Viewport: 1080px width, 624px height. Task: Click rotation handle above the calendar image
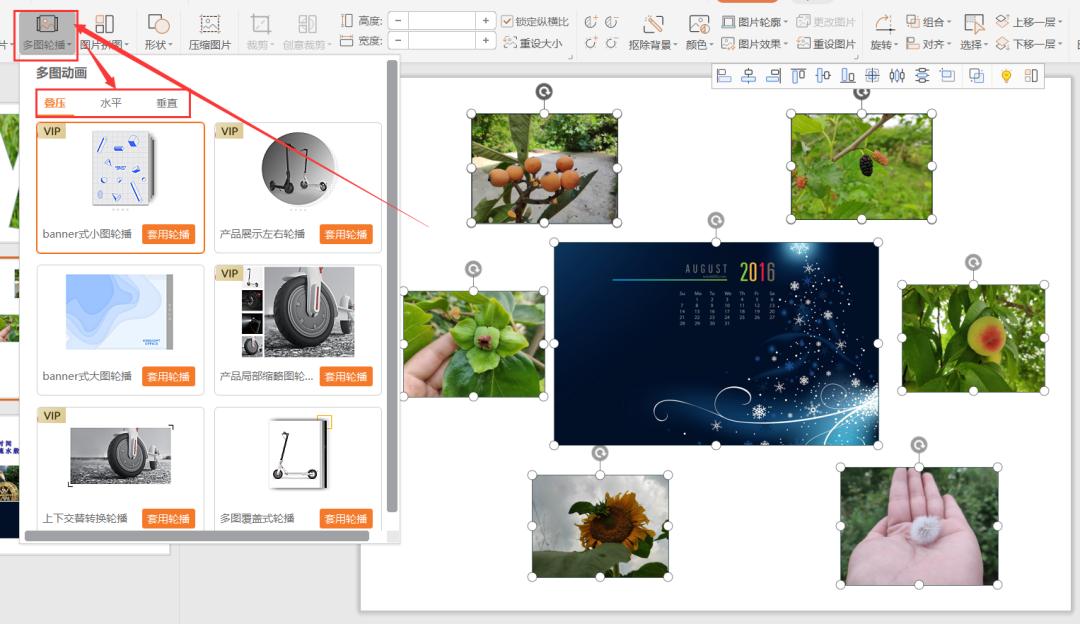click(715, 220)
